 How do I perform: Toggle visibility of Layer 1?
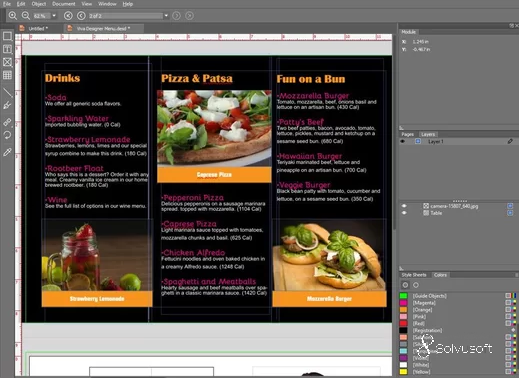pos(403,142)
